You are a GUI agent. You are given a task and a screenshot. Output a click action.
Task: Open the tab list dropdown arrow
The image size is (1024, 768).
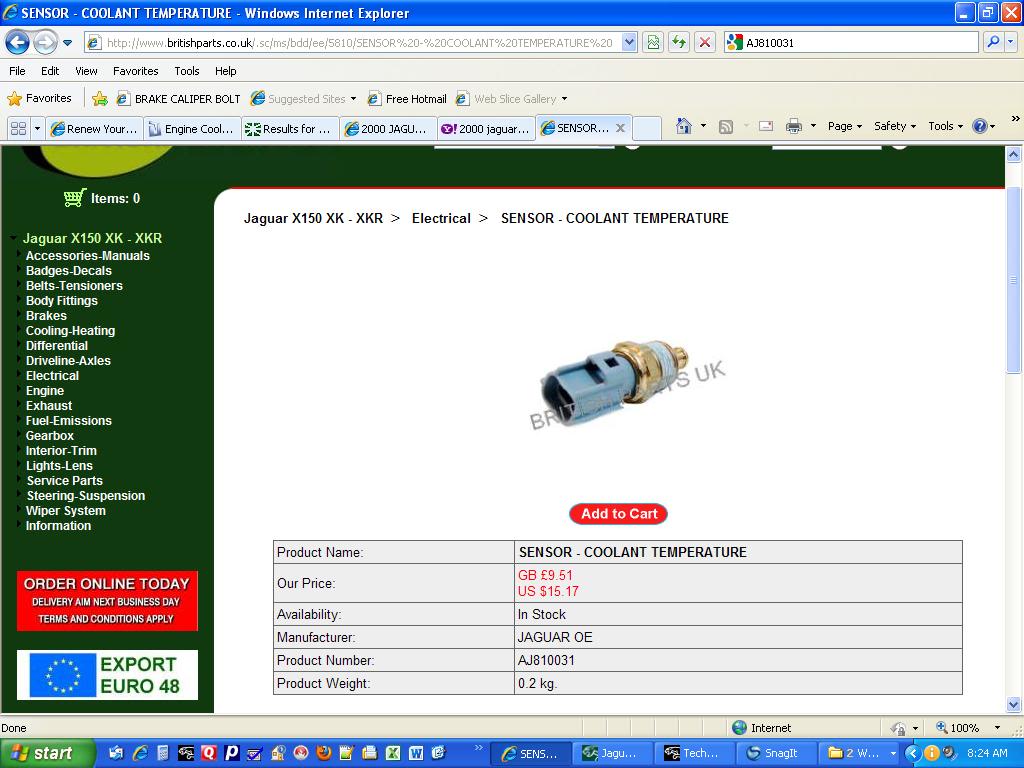point(37,129)
